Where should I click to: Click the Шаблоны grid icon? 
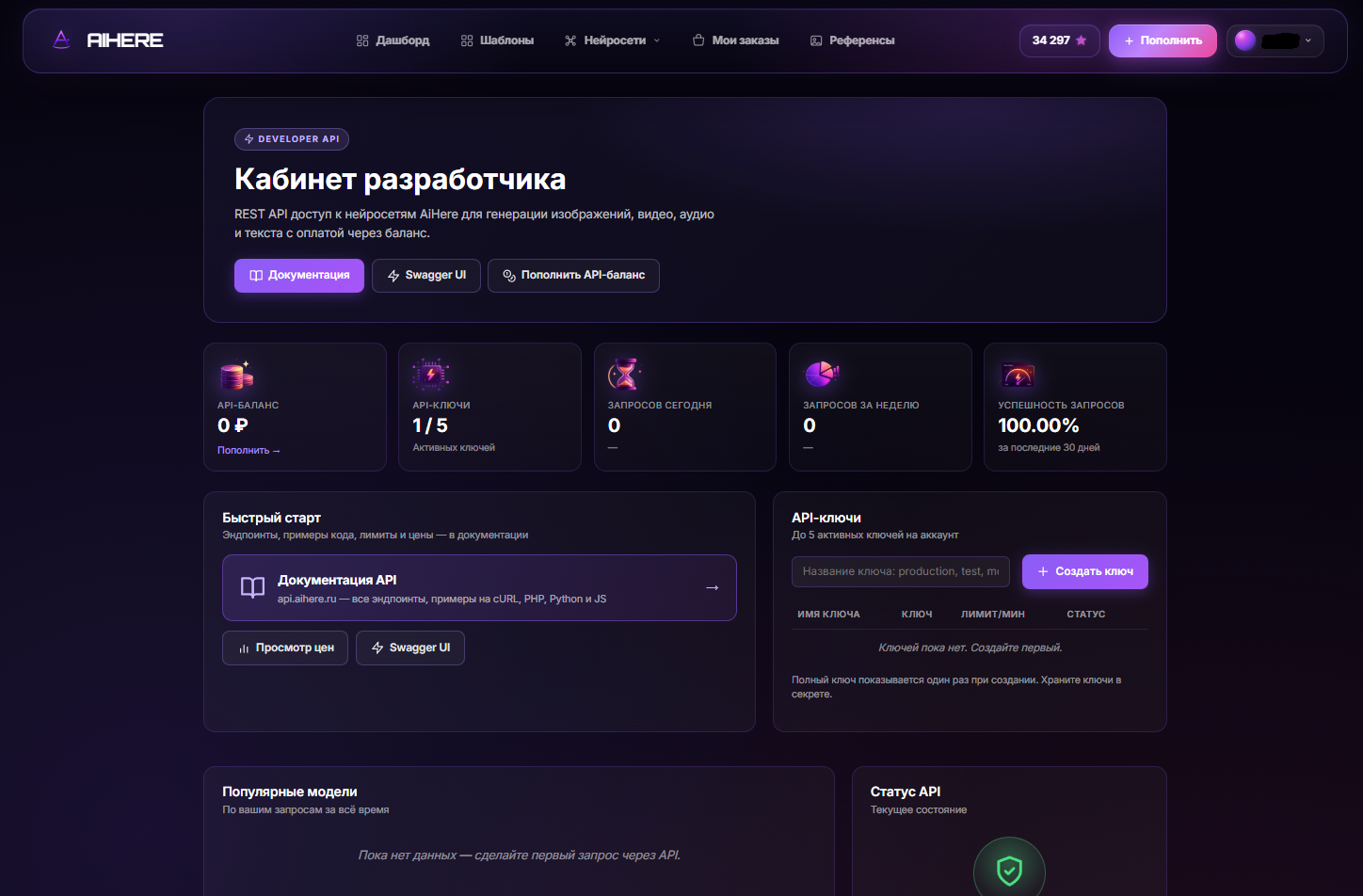tap(467, 40)
